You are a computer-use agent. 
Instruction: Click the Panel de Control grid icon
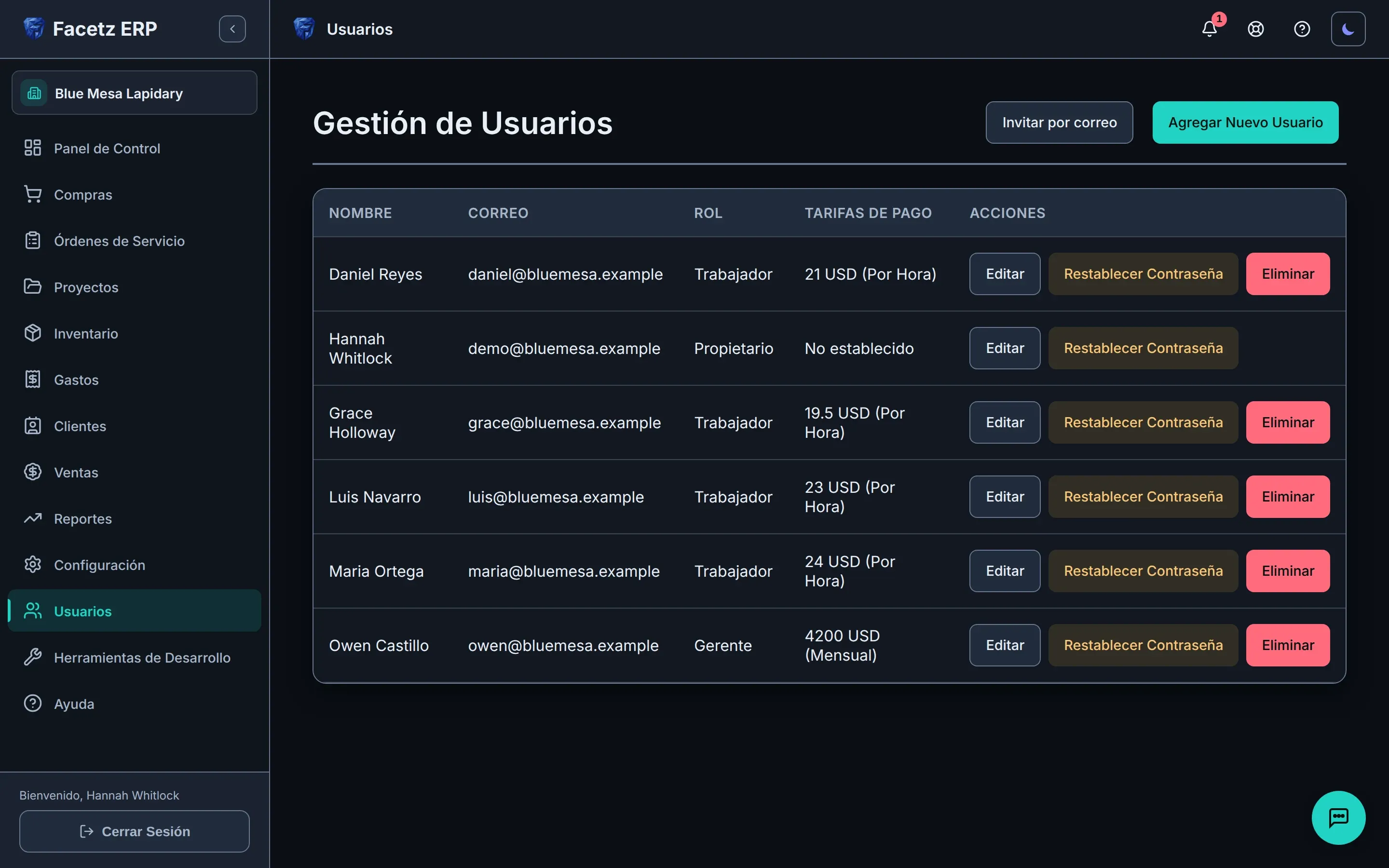(33, 148)
